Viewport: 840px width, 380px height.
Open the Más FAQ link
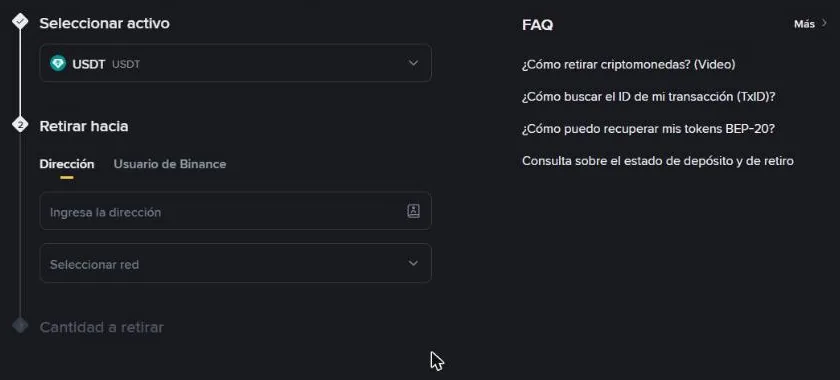click(x=804, y=24)
